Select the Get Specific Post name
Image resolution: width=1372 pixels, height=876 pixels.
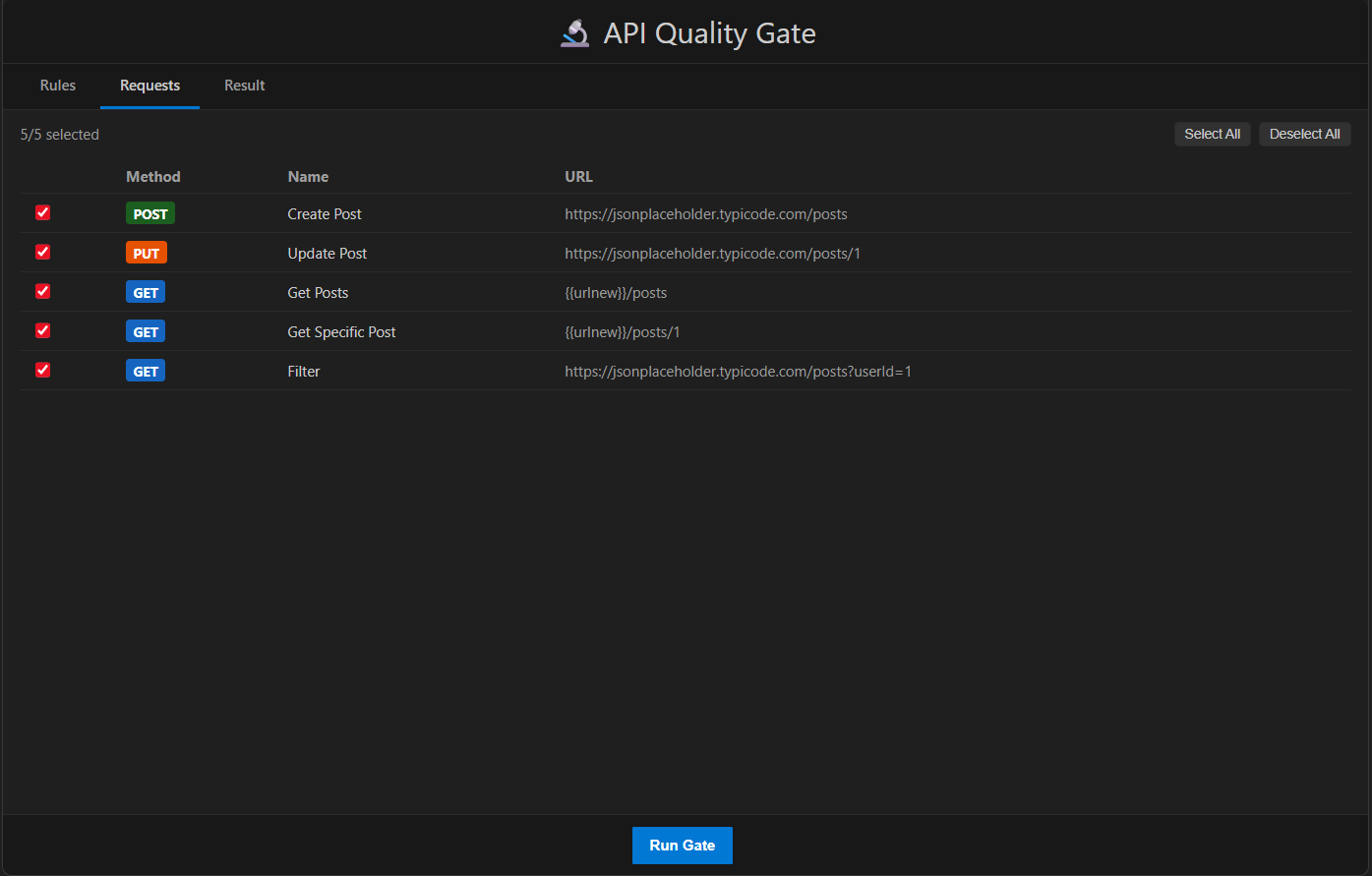pos(341,331)
